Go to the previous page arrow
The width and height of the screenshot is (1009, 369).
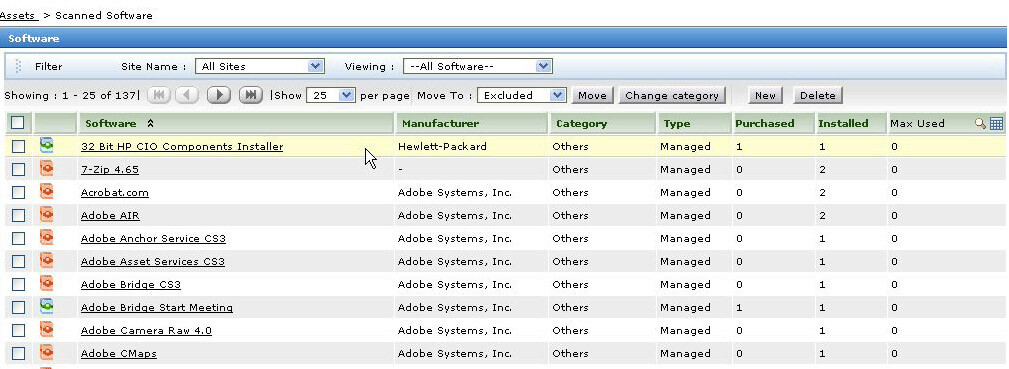[187, 95]
